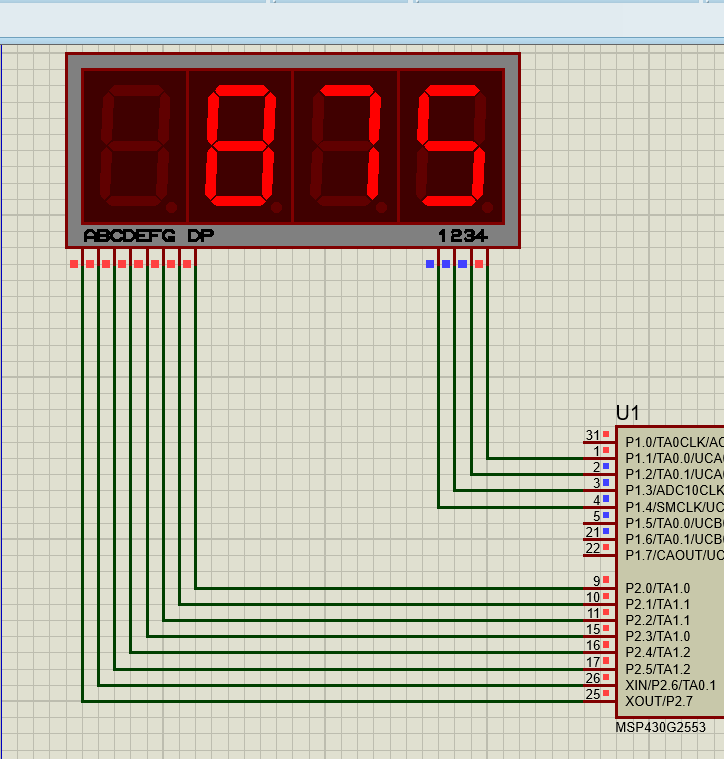
Task: Select pin number 25 on U1
Action: tap(593, 694)
